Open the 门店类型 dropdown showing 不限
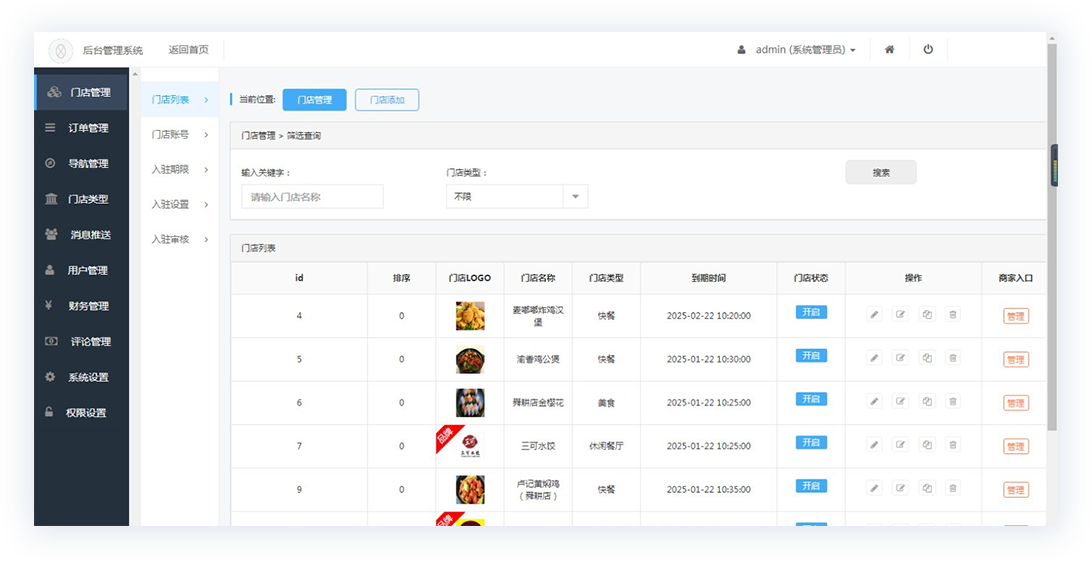The image size is (1092, 562). (x=516, y=197)
